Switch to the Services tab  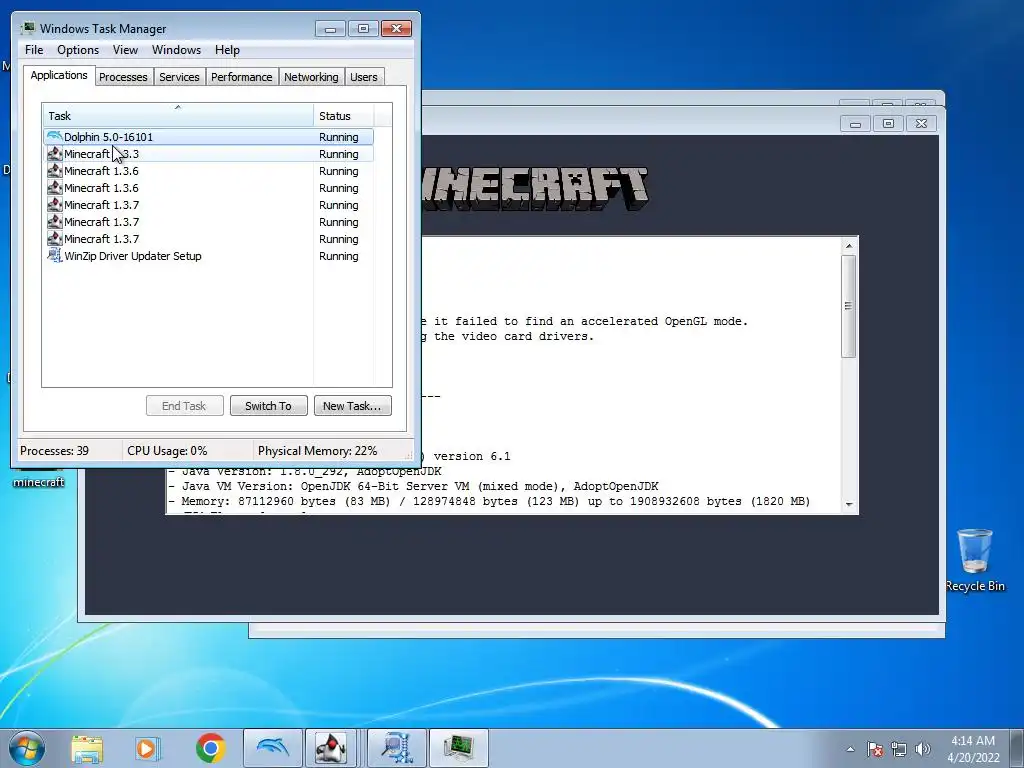pos(179,77)
